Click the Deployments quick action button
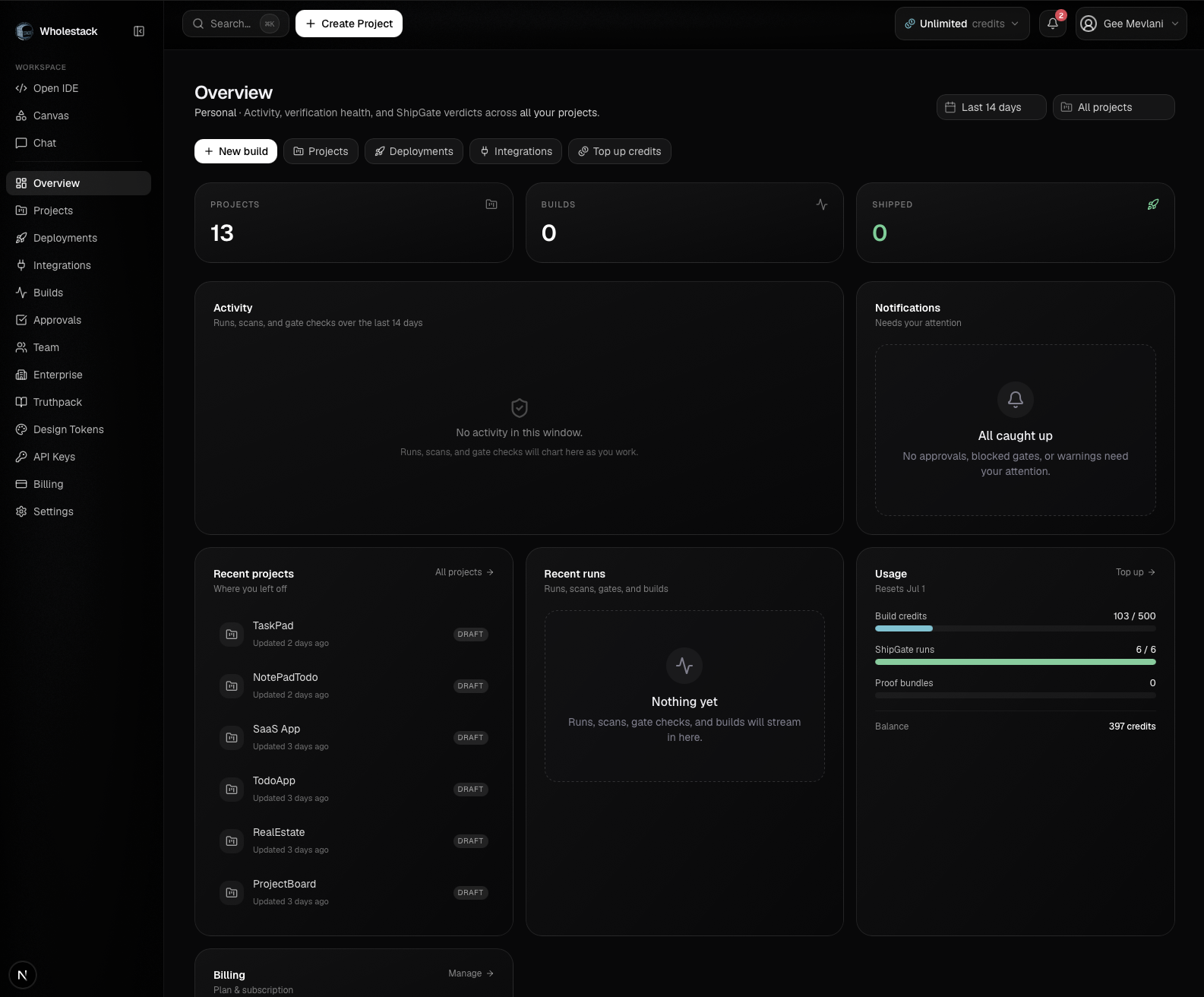Image resolution: width=1204 pixels, height=997 pixels. (x=414, y=151)
